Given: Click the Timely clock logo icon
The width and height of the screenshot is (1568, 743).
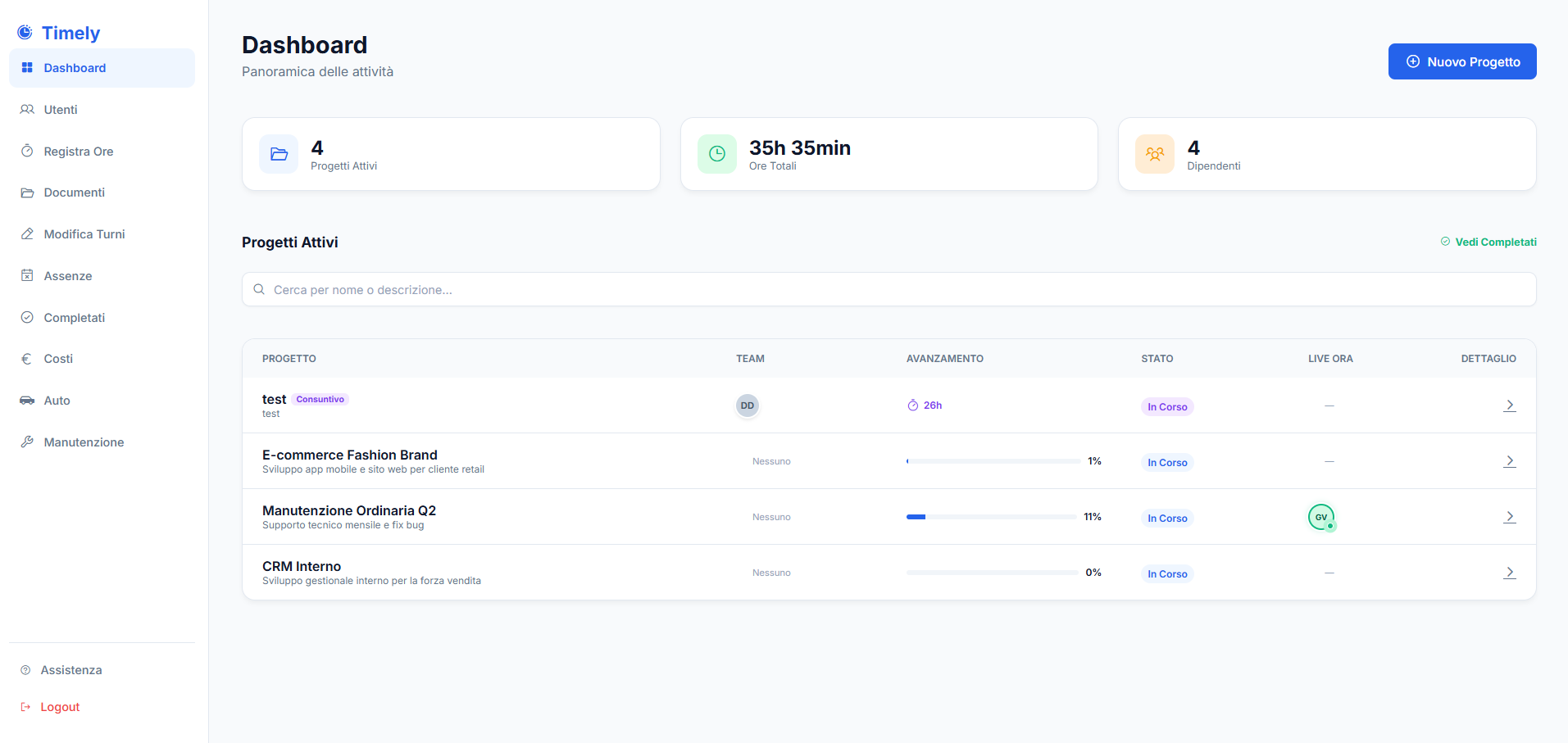Looking at the screenshot, I should [25, 33].
